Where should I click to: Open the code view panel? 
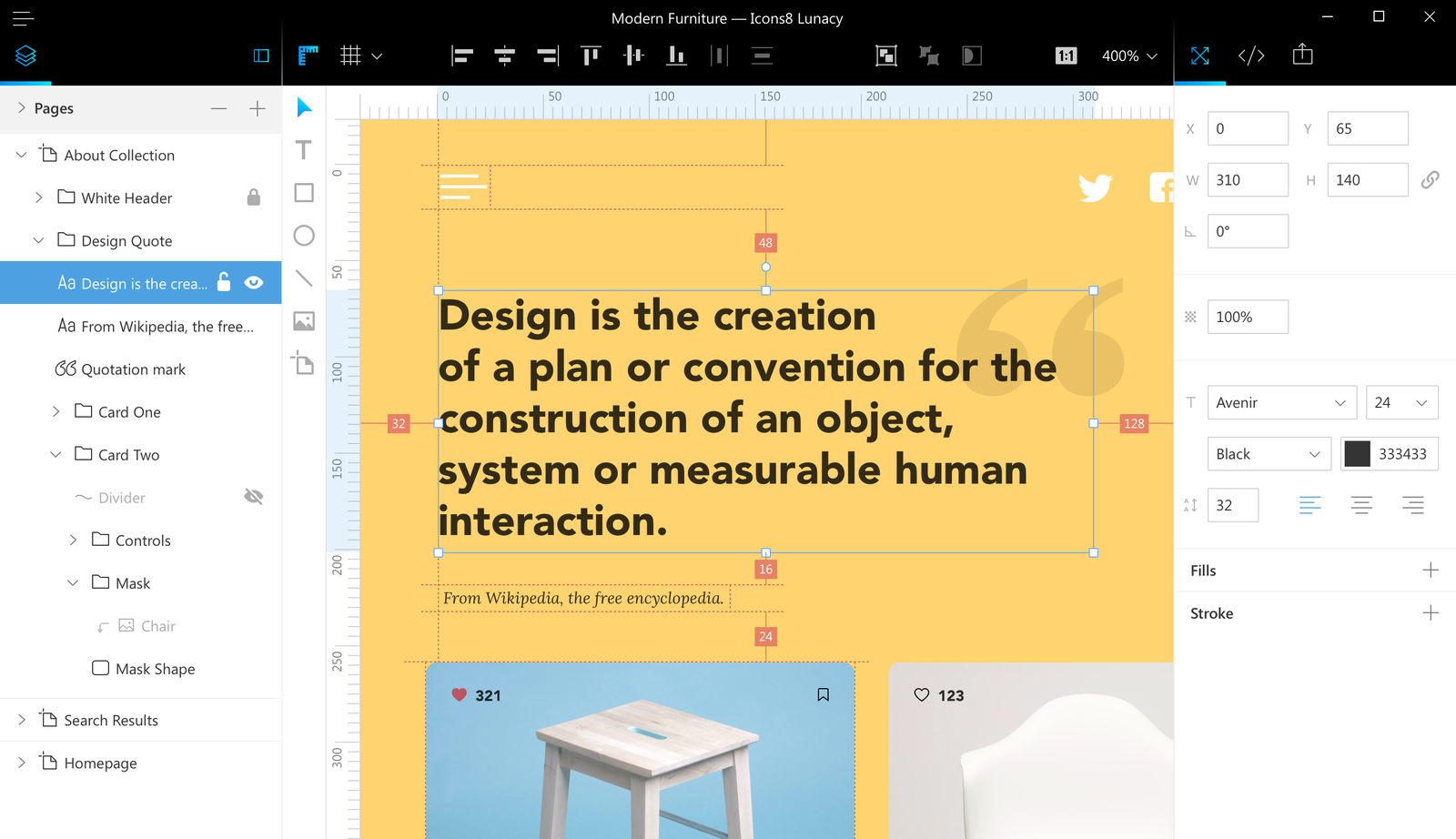coord(1250,56)
